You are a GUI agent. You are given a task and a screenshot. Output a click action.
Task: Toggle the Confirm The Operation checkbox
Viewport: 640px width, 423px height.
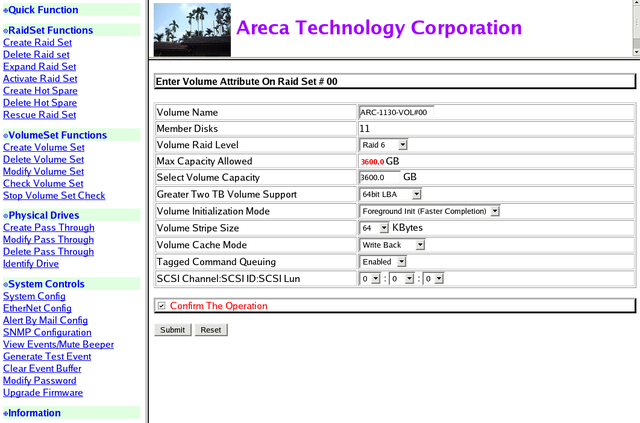162,305
